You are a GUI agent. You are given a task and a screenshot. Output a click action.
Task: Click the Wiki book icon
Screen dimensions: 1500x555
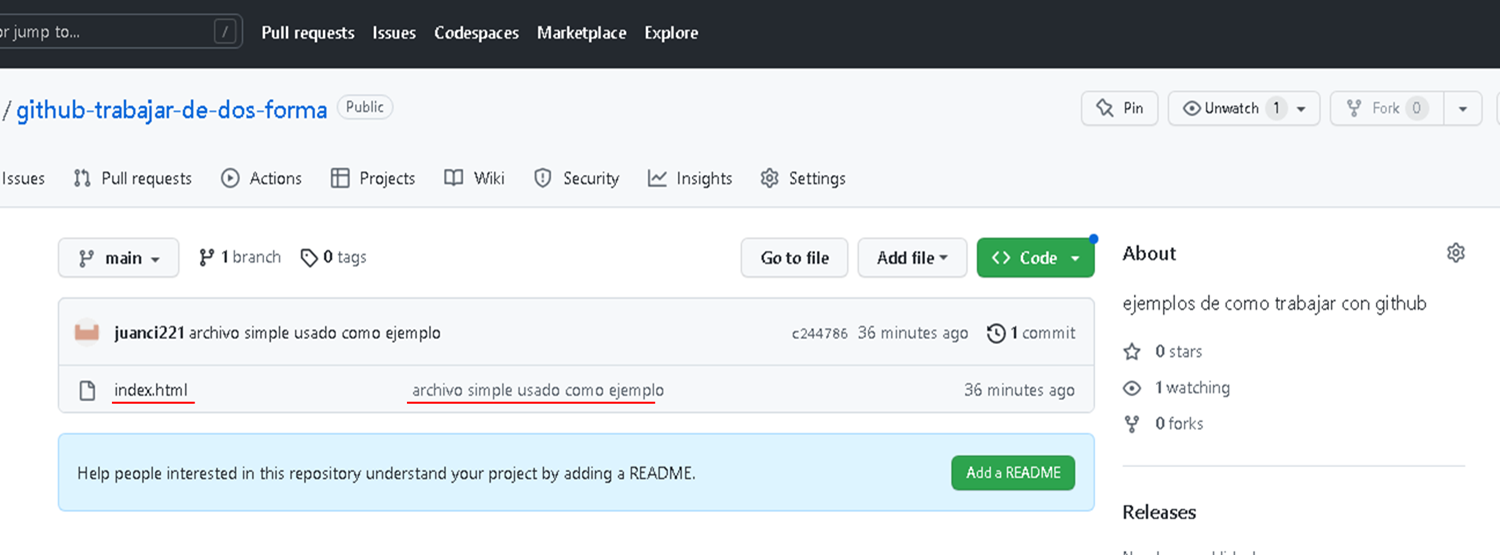454,178
